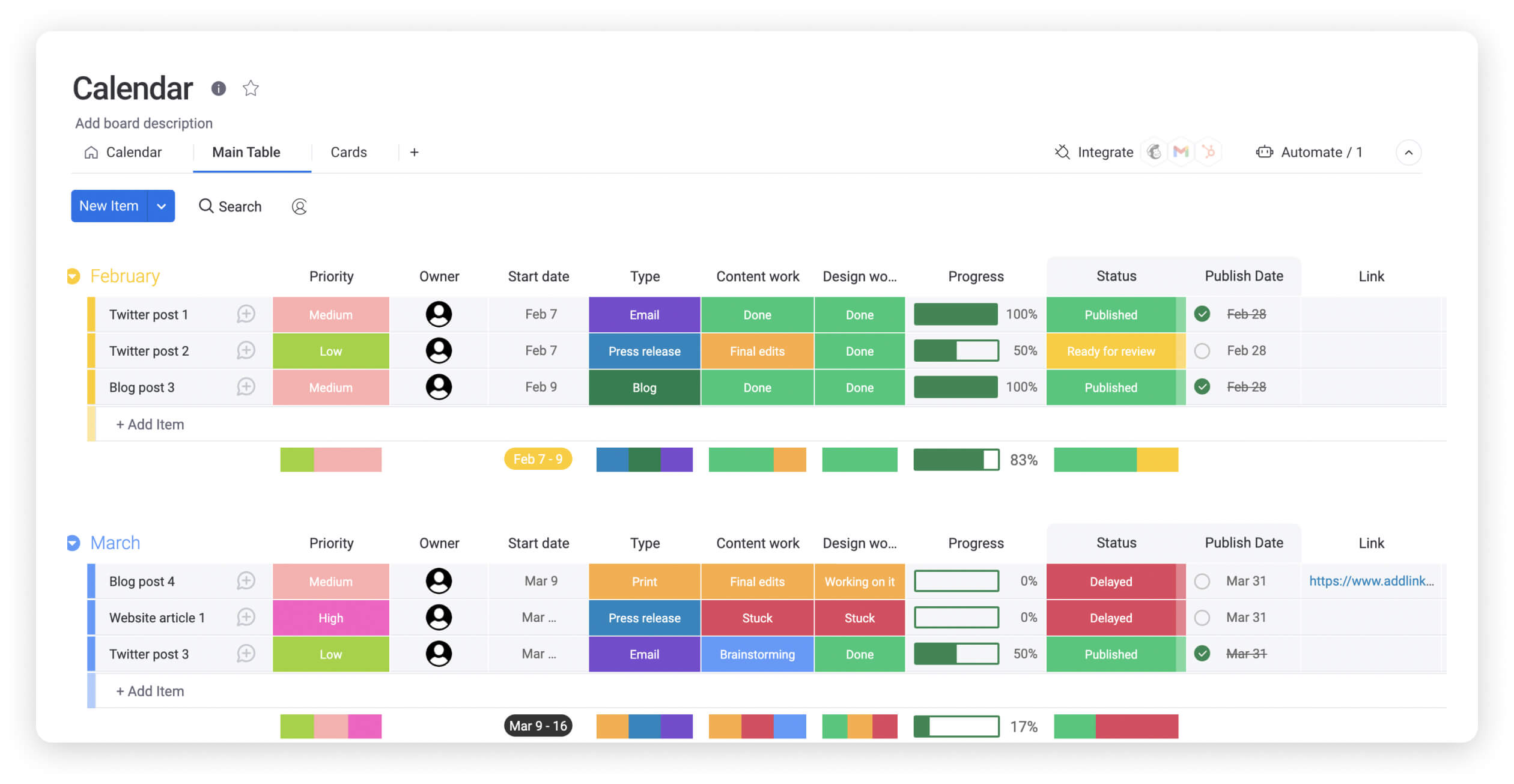Click the third integration app icon
The width and height of the screenshot is (1514, 784).
(1212, 152)
